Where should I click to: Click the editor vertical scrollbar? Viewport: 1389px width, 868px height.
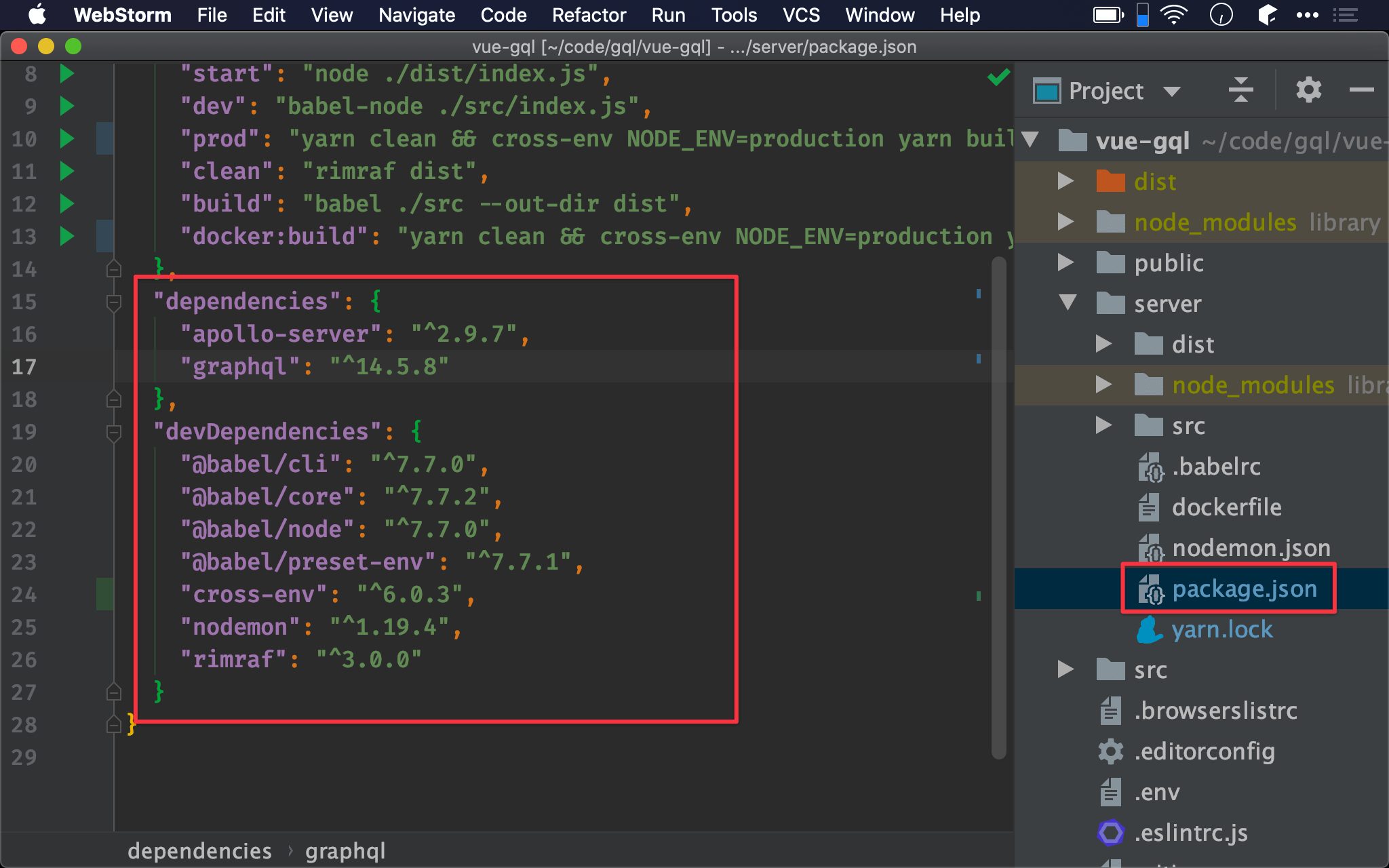[x=998, y=507]
